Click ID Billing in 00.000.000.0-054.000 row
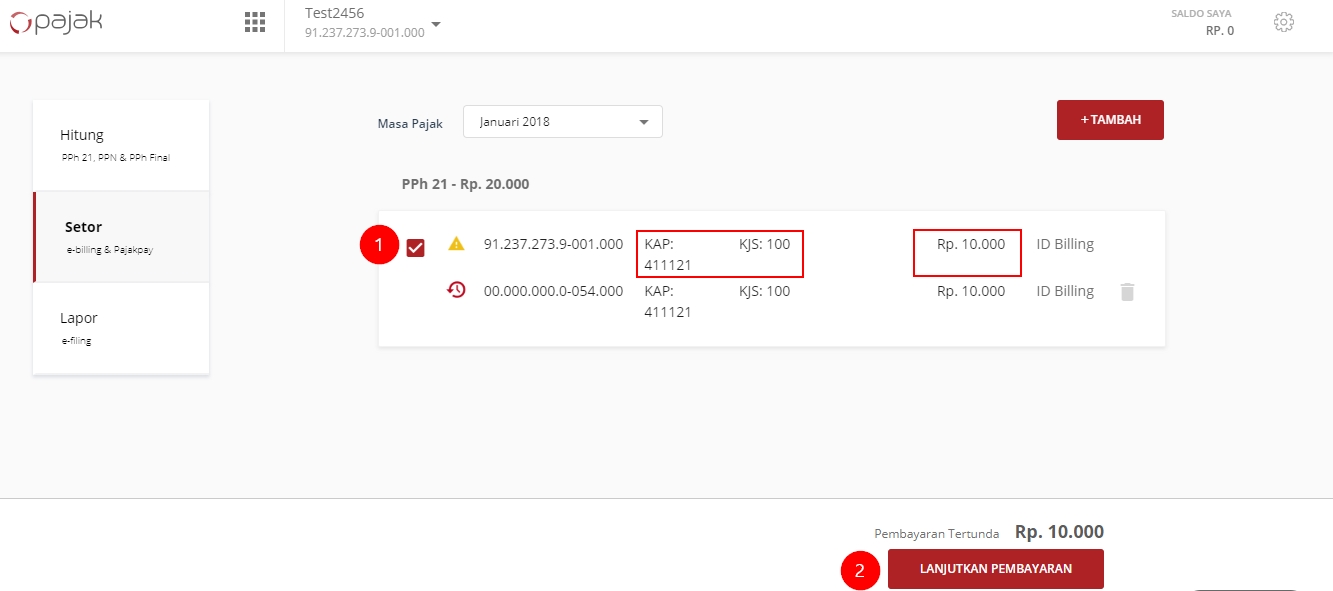 [x=1065, y=291]
